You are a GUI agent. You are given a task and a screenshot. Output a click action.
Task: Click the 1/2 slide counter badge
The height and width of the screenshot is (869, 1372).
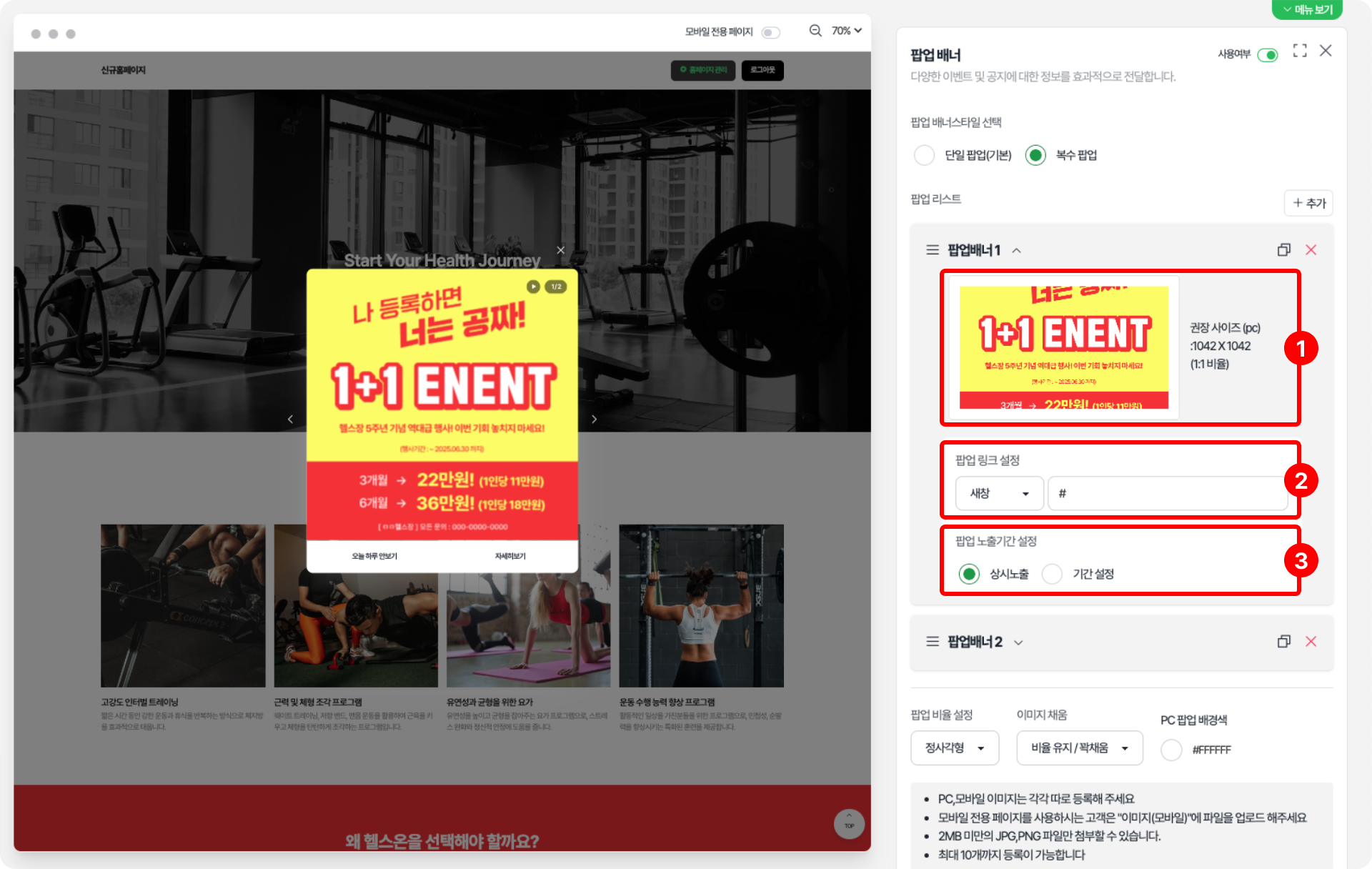tap(556, 287)
